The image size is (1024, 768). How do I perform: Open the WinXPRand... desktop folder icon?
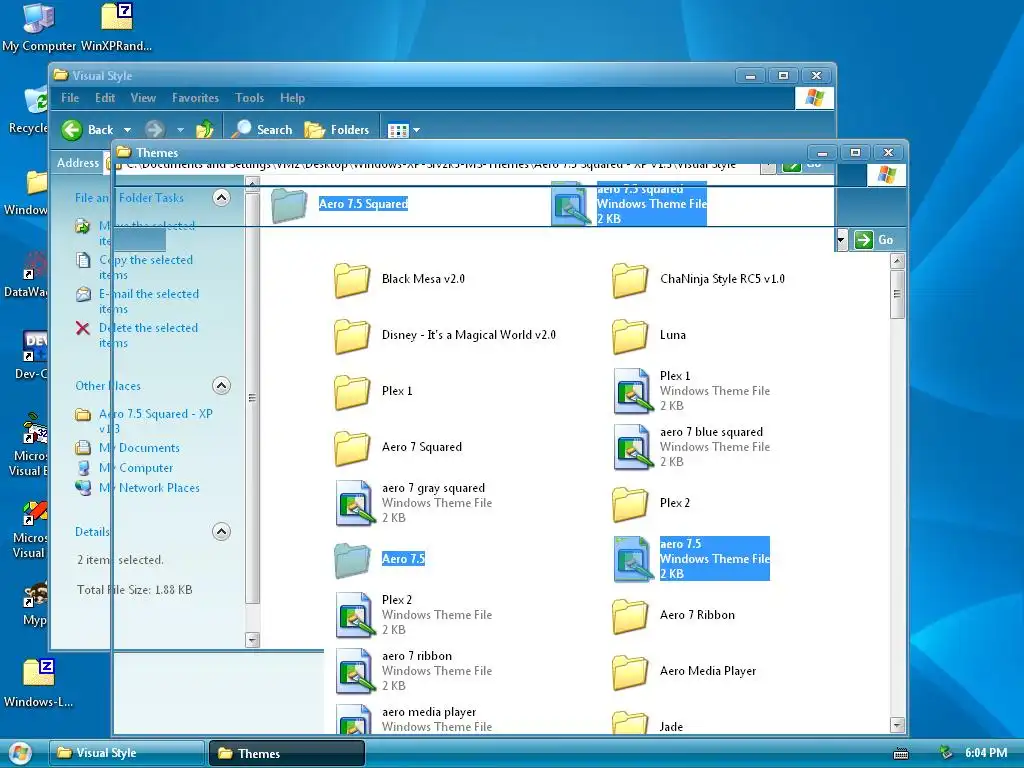[116, 26]
